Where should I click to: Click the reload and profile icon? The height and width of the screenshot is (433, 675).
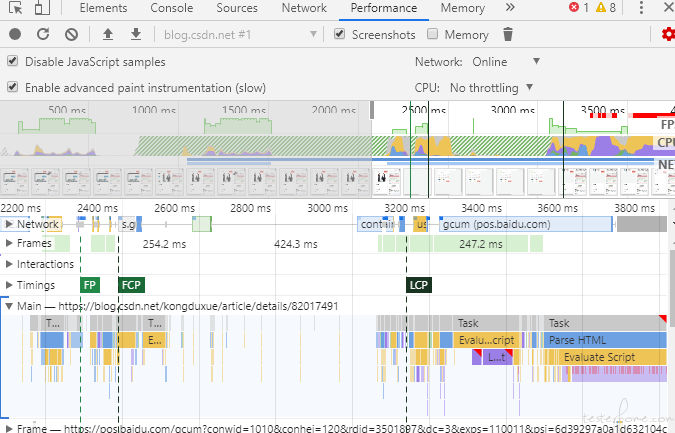click(x=43, y=34)
